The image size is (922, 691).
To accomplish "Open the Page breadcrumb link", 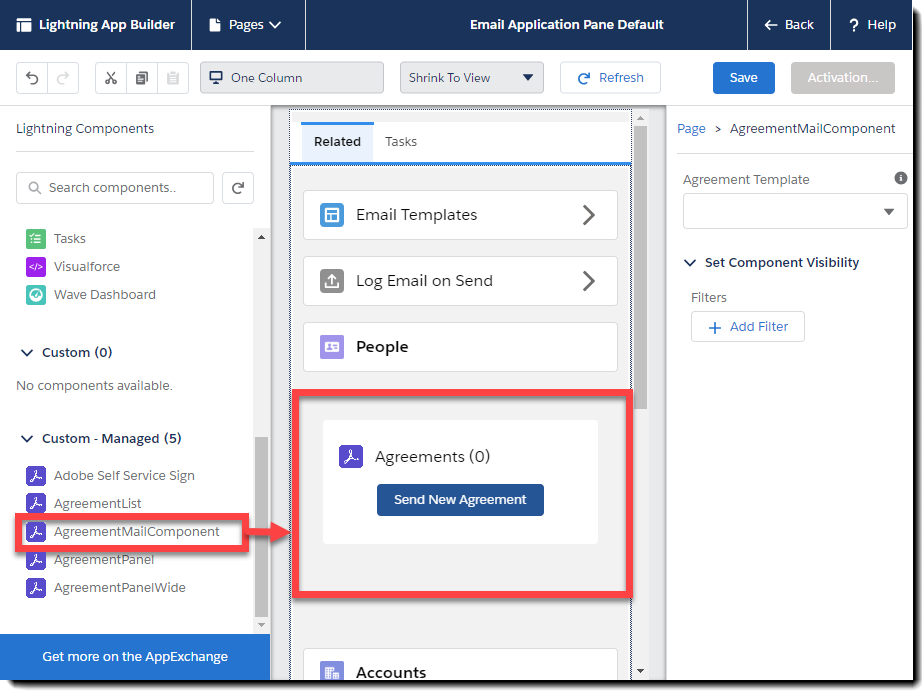I will tap(690, 128).
